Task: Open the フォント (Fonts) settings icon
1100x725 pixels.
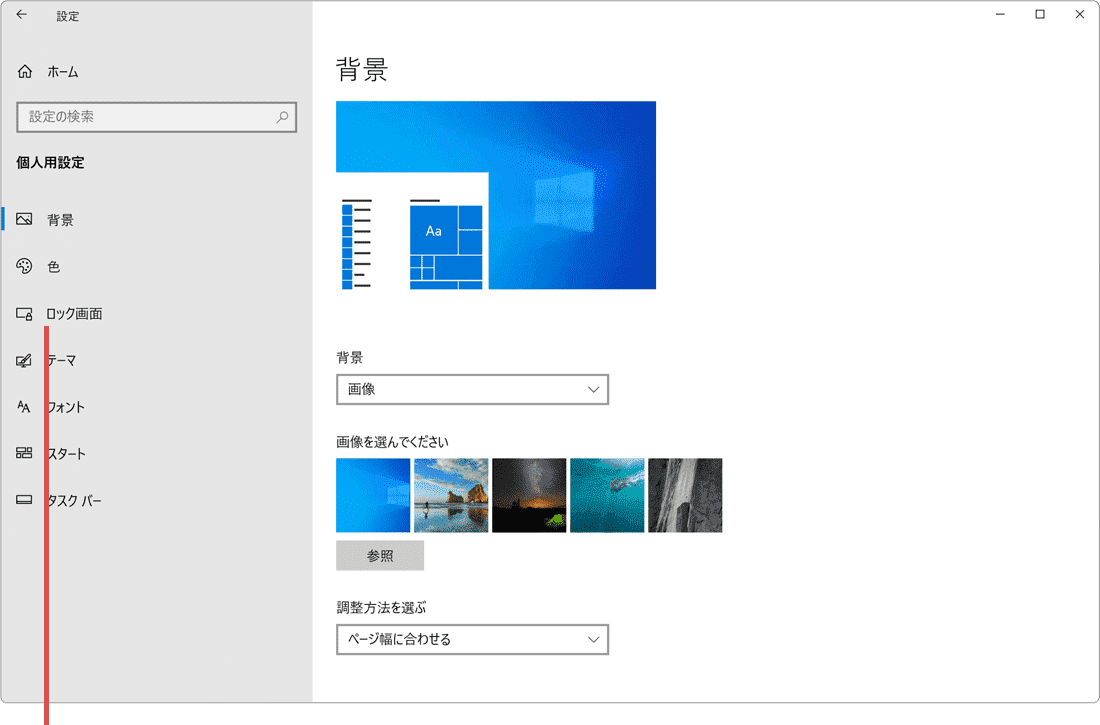Action: point(24,407)
